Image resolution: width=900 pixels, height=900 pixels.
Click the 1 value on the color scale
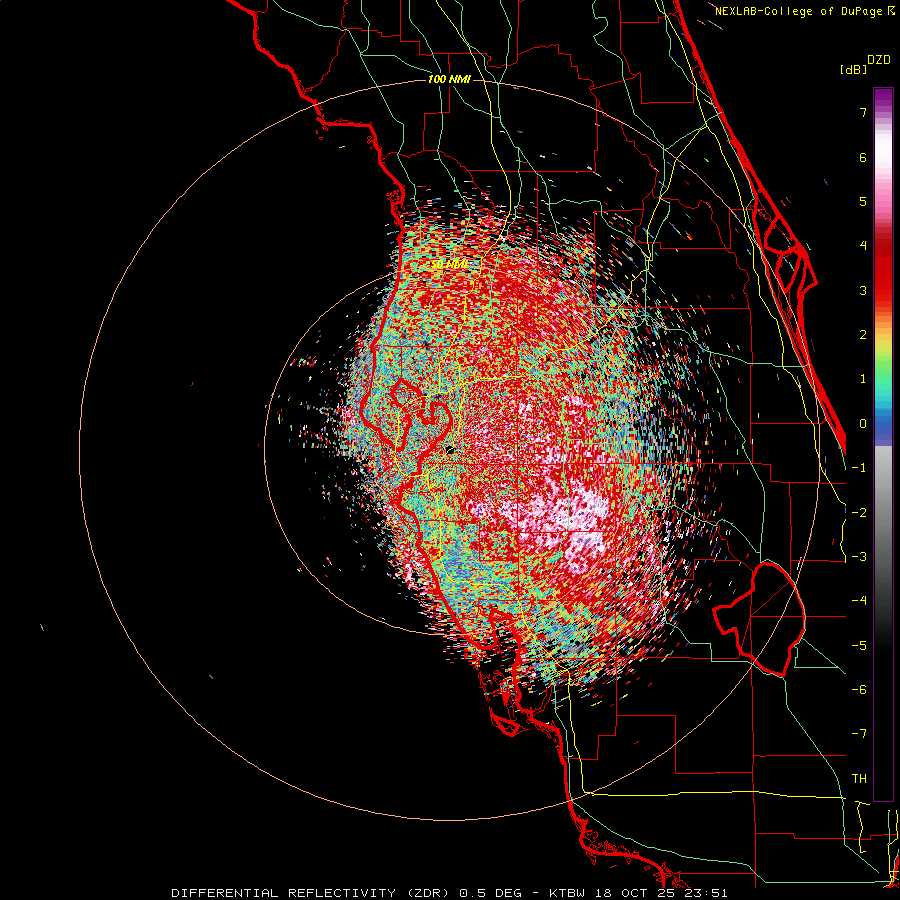[863, 379]
